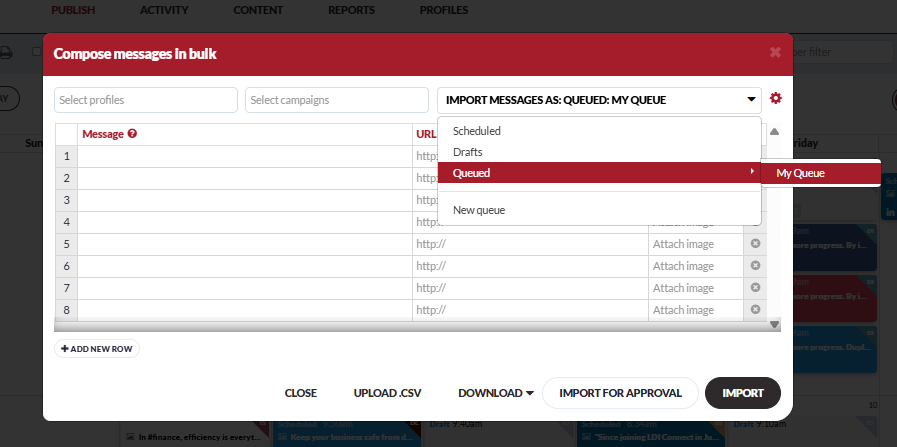Remove row 7 with its delete icon
The image size is (897, 447).
coord(755,287)
